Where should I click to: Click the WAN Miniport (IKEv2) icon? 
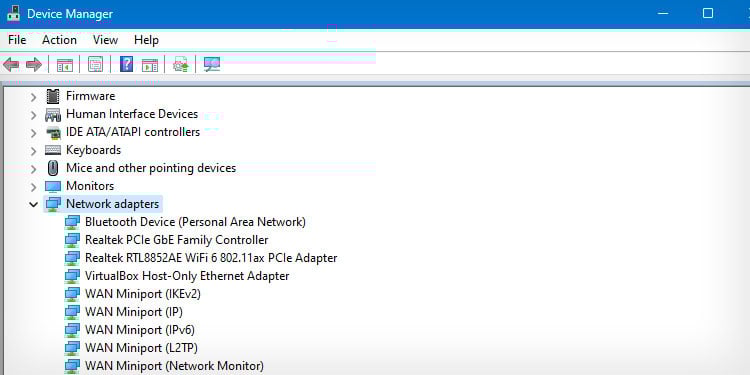coord(72,294)
